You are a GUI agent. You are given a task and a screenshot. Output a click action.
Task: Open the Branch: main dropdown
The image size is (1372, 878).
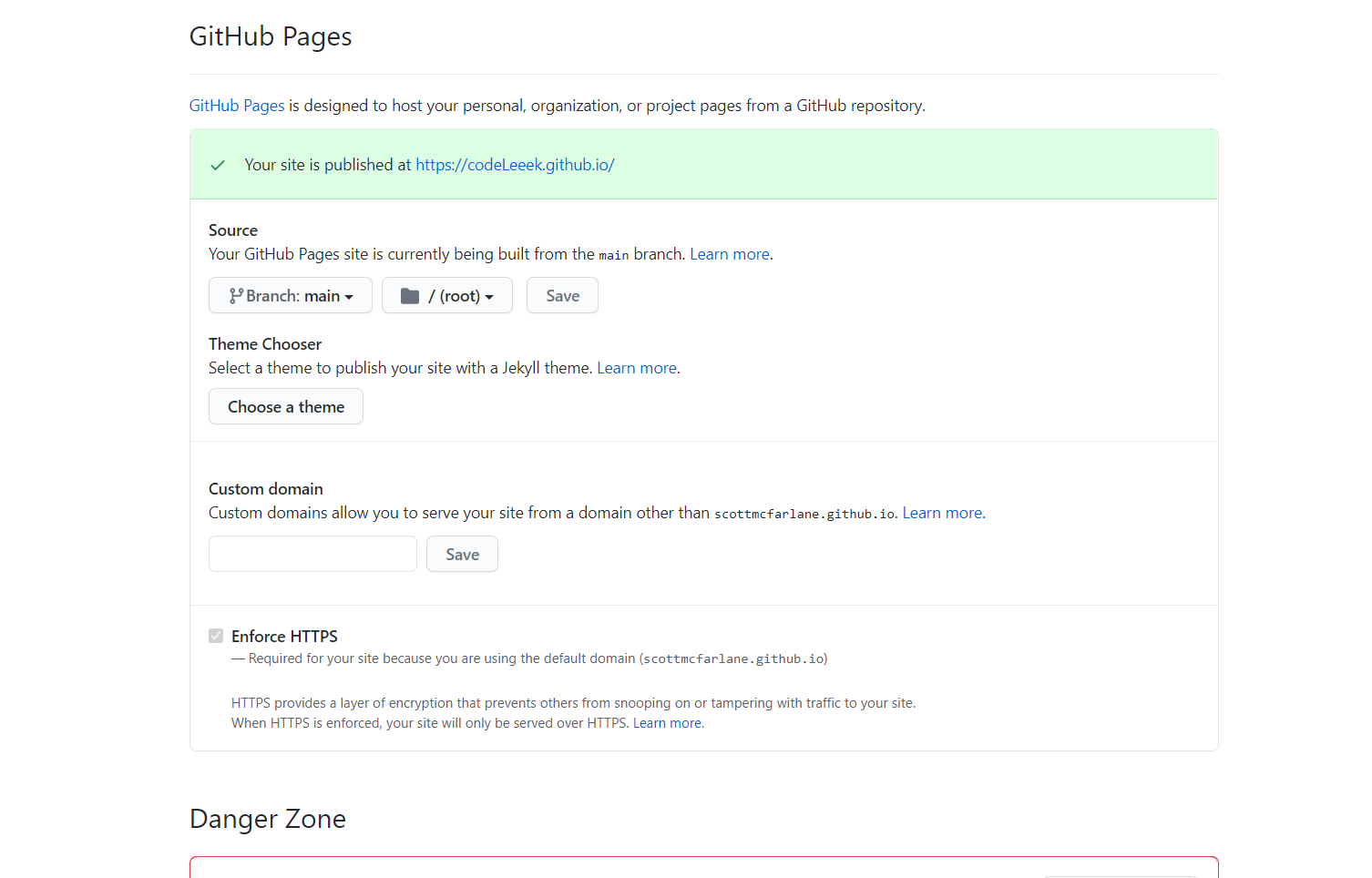pos(291,295)
